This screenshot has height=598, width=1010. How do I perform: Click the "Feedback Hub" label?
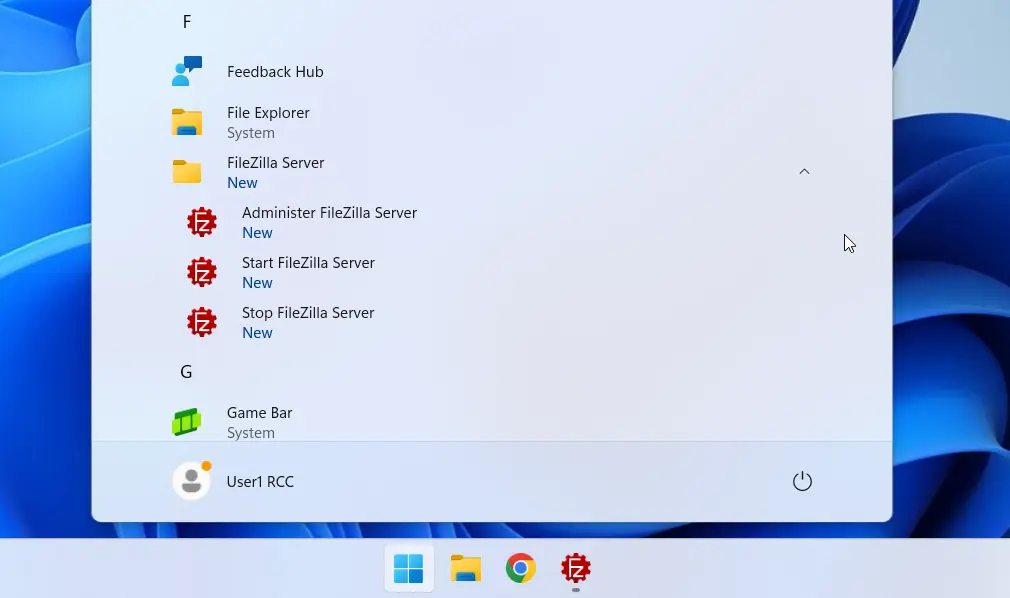coord(275,72)
